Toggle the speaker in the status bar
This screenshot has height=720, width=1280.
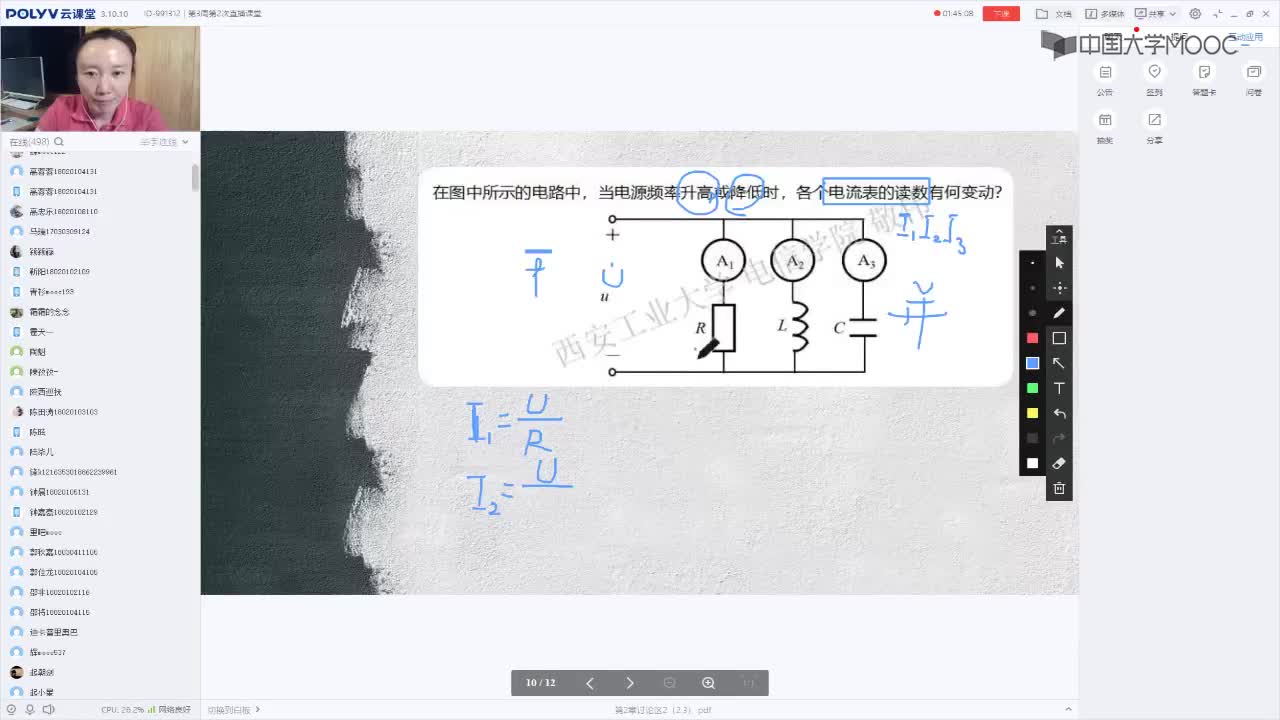(47, 710)
